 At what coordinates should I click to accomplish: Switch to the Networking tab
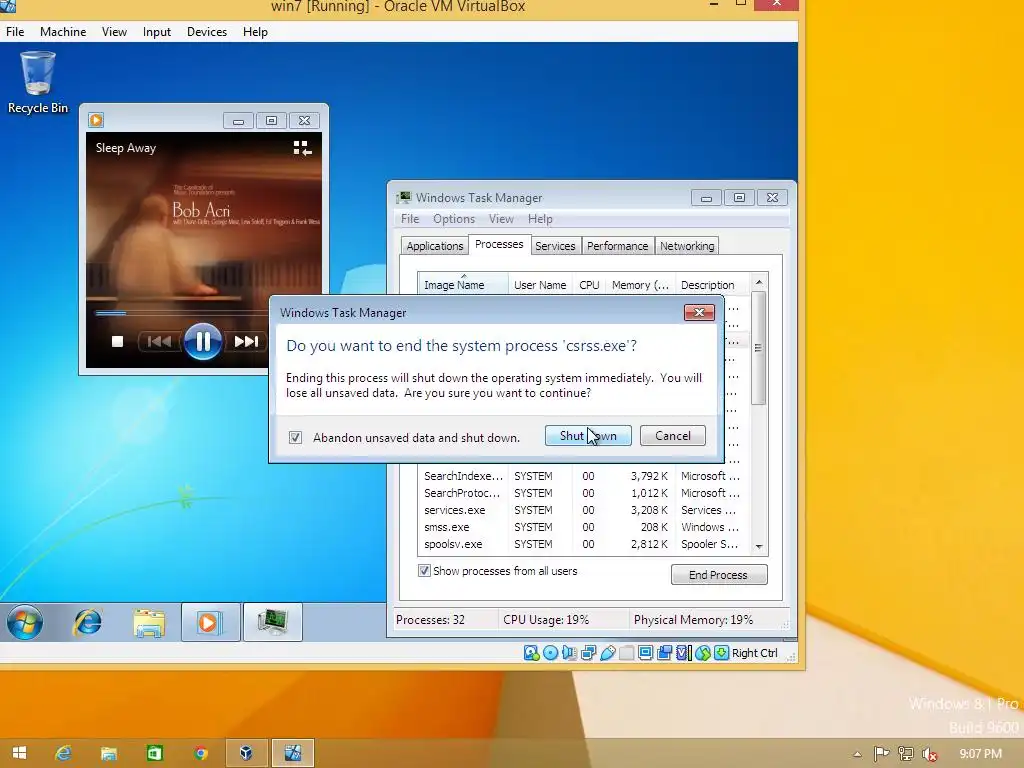687,246
